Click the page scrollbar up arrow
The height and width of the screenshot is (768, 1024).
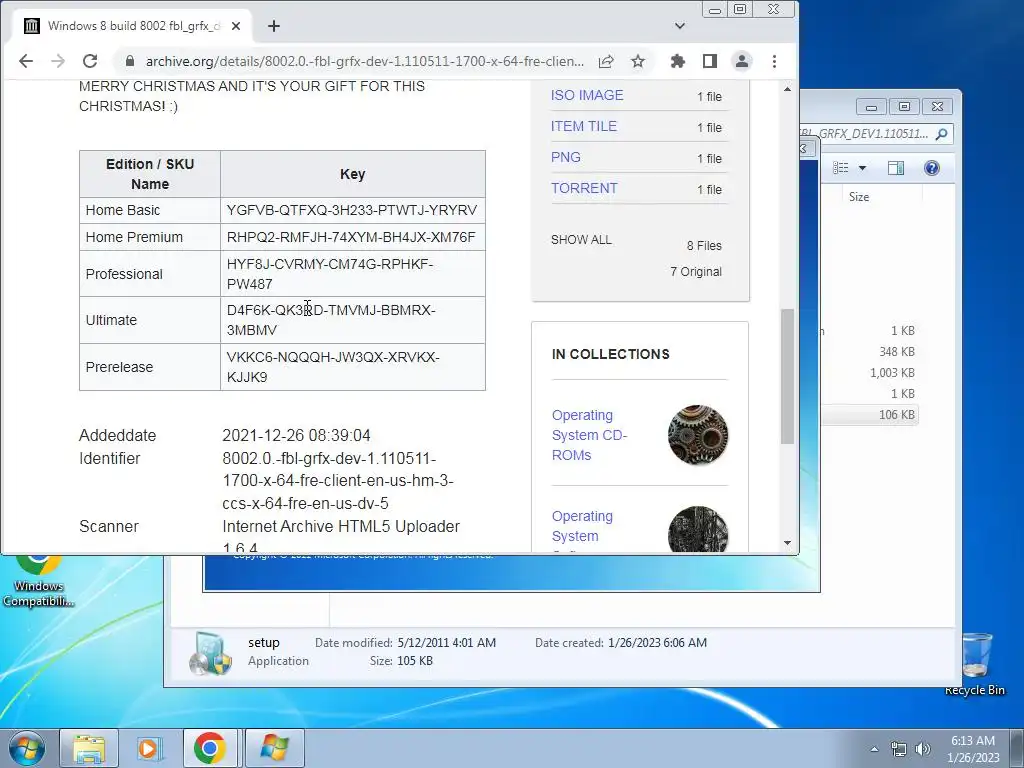(788, 89)
